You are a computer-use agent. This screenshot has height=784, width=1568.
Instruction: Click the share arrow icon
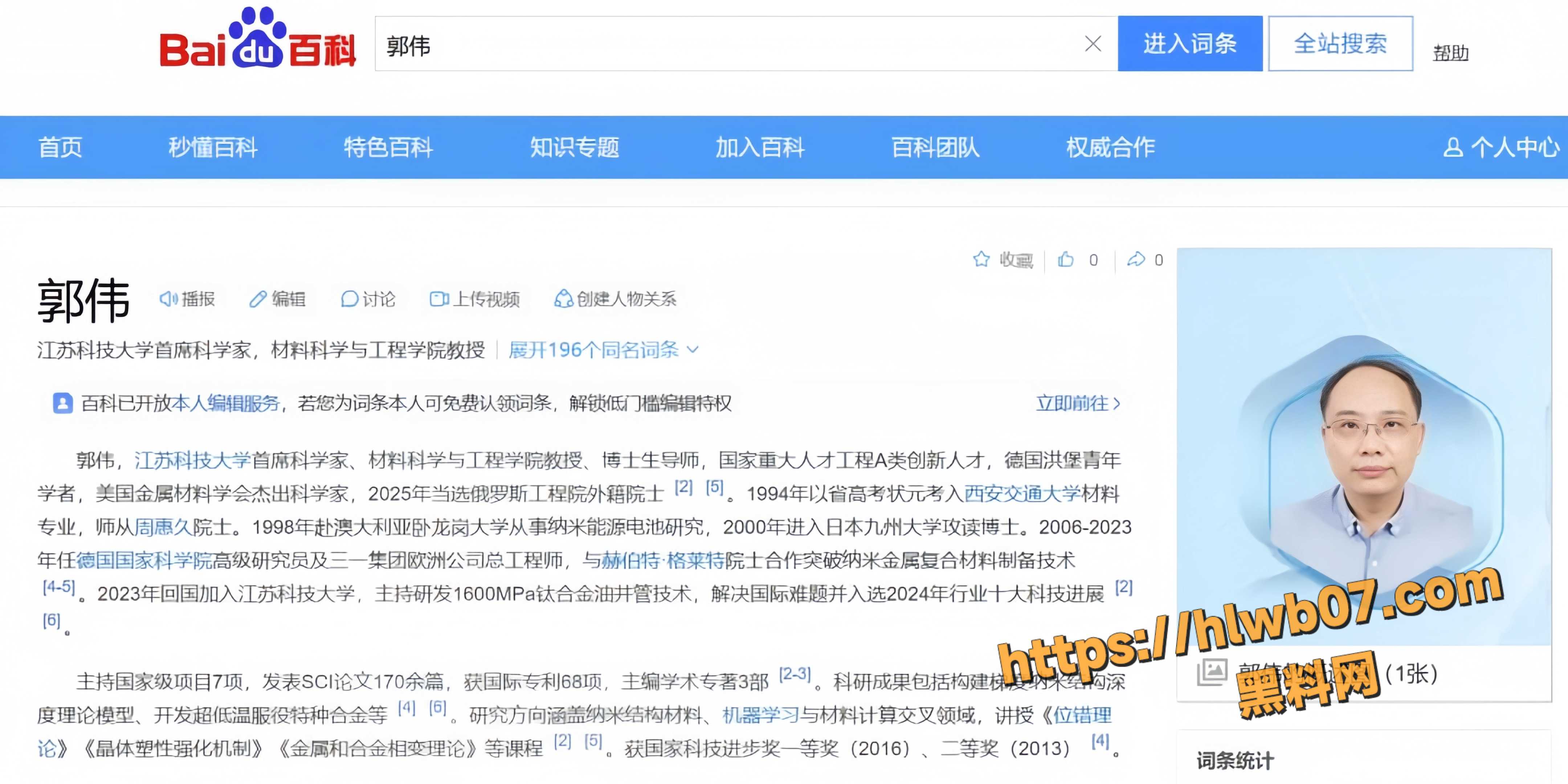pos(1136,260)
